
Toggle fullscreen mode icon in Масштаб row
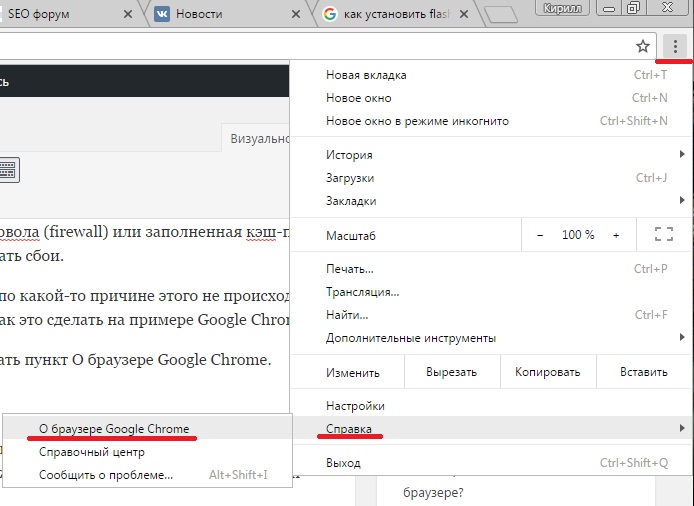tap(664, 234)
